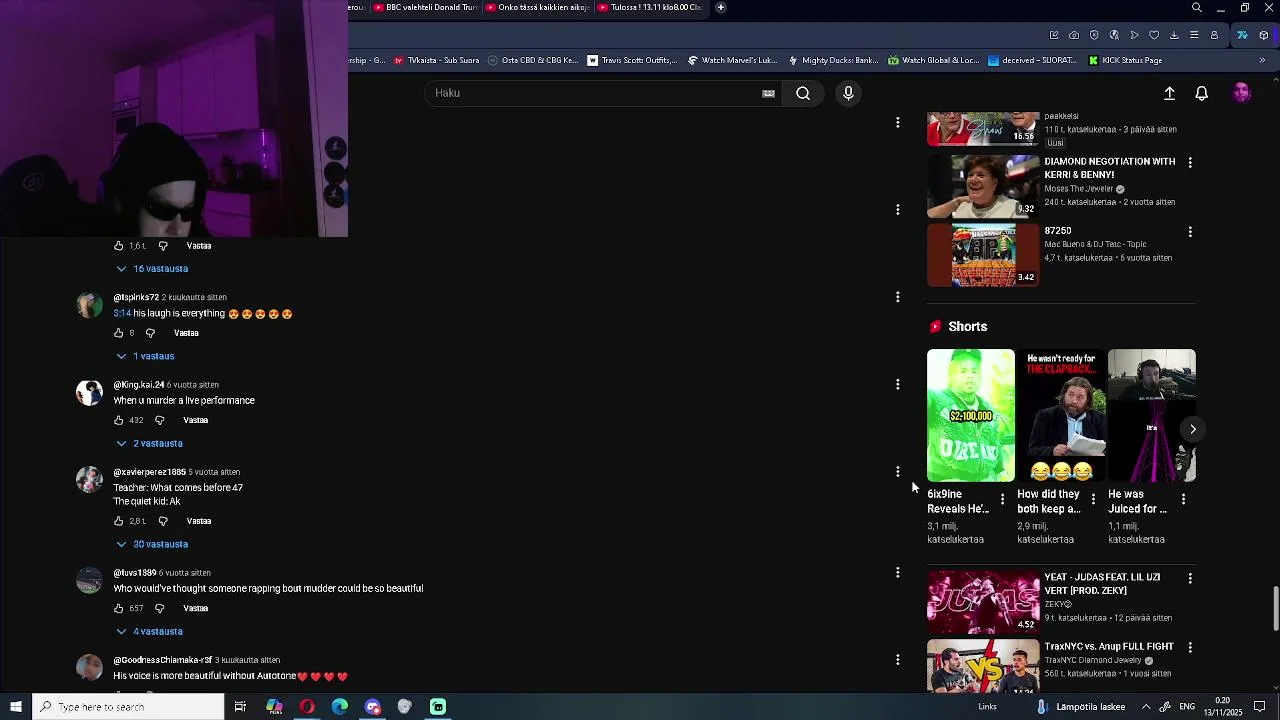
Task: Open Travis Scott Outfits bookmark
Action: pyautogui.click(x=632, y=60)
